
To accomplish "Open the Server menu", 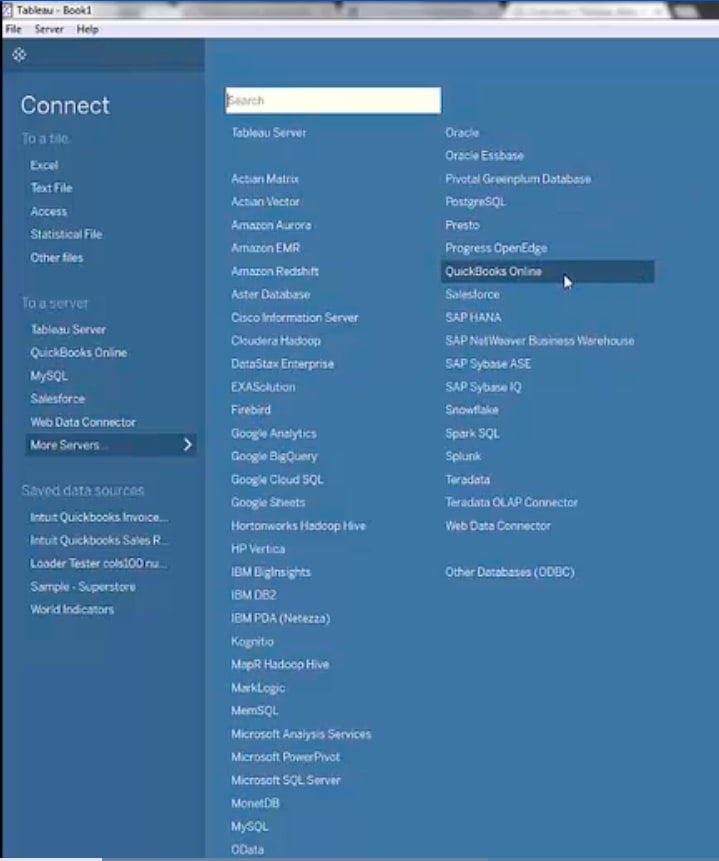I will (49, 30).
